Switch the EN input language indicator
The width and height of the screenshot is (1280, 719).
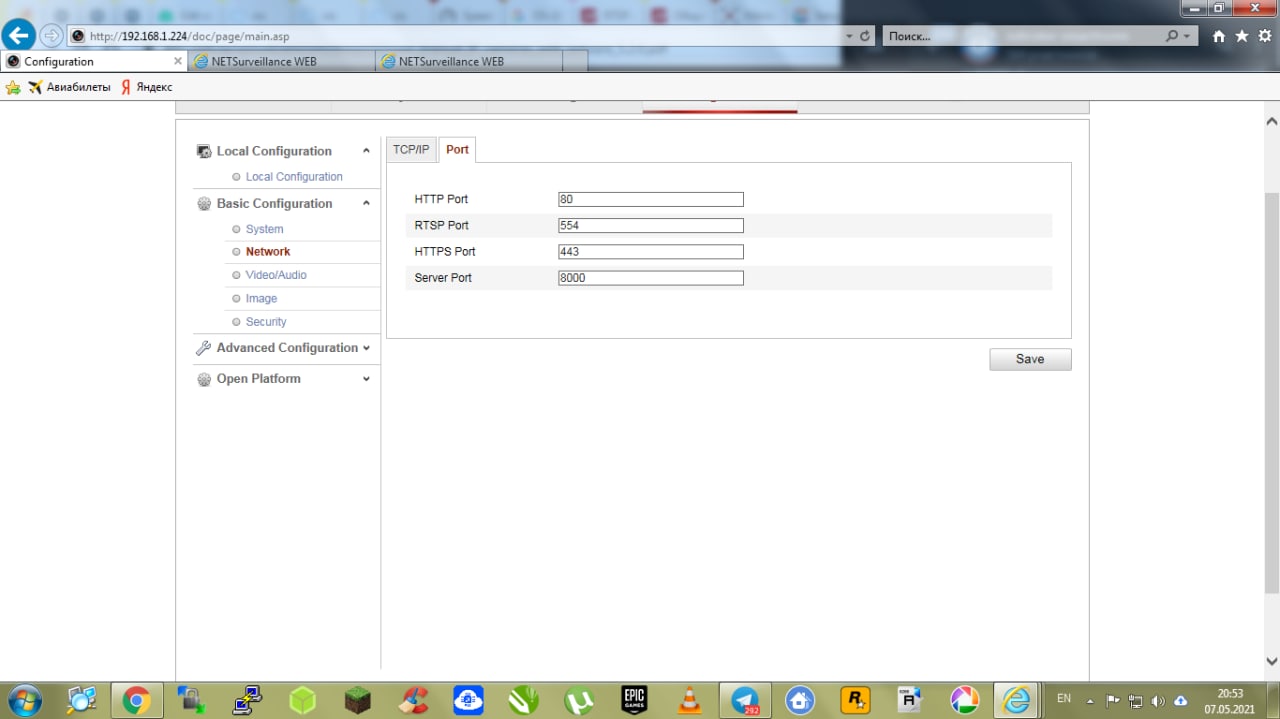[1064, 699]
